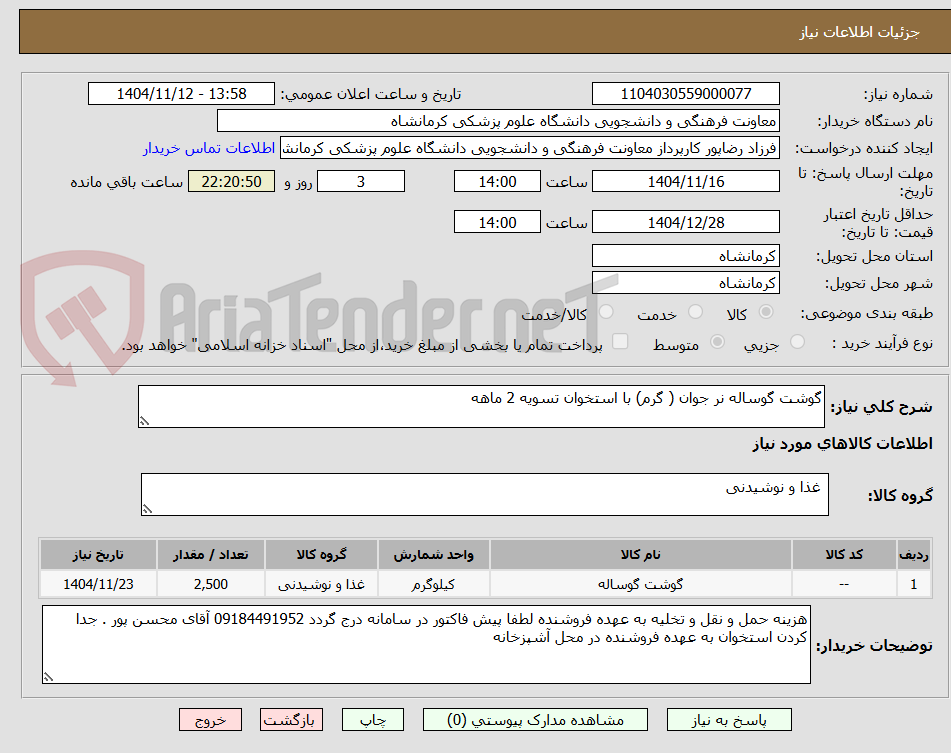Screen dimensions: 951x753
Task: Select the 'کالا/خدمت' radio button
Action: [606, 312]
